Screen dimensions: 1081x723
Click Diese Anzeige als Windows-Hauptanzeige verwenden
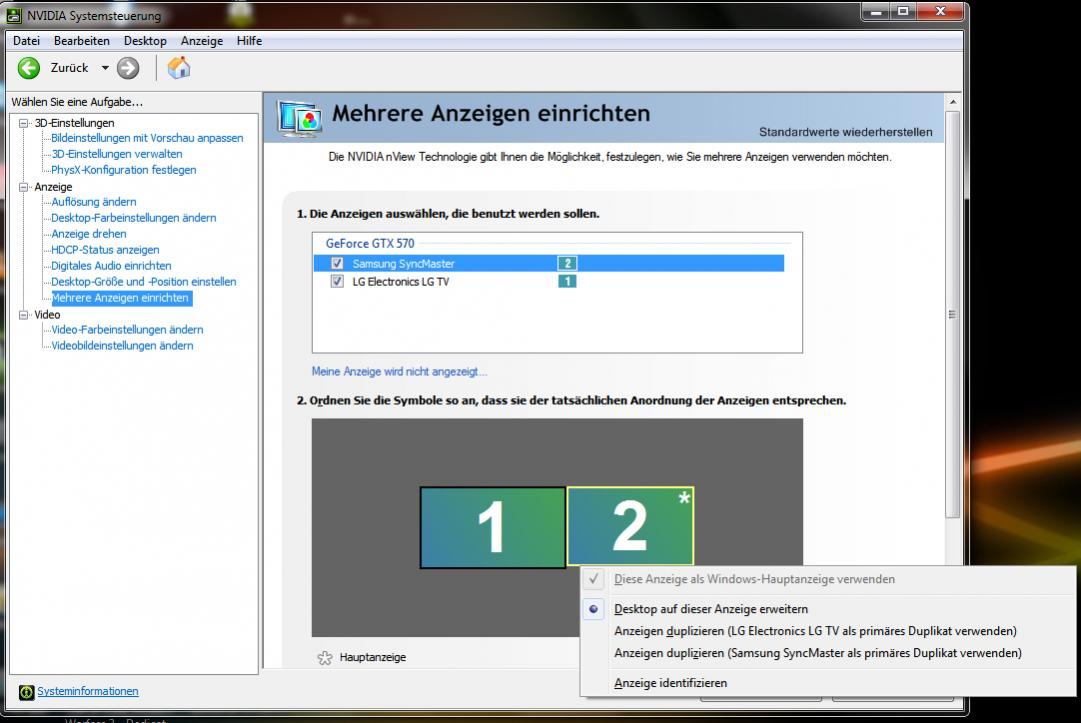pos(754,579)
